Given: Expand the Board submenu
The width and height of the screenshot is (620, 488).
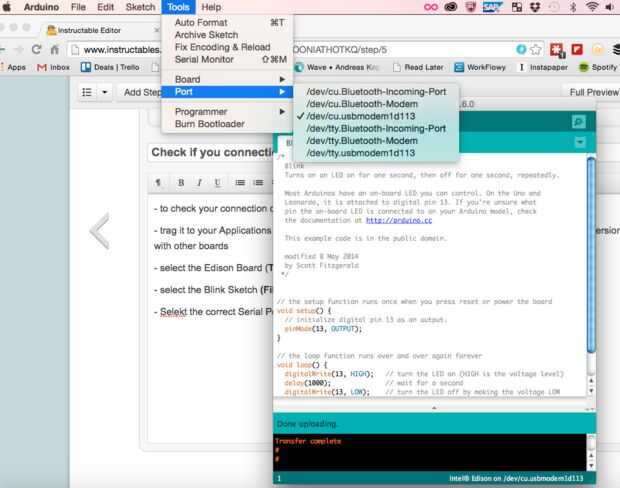Looking at the screenshot, I should (x=227, y=79).
